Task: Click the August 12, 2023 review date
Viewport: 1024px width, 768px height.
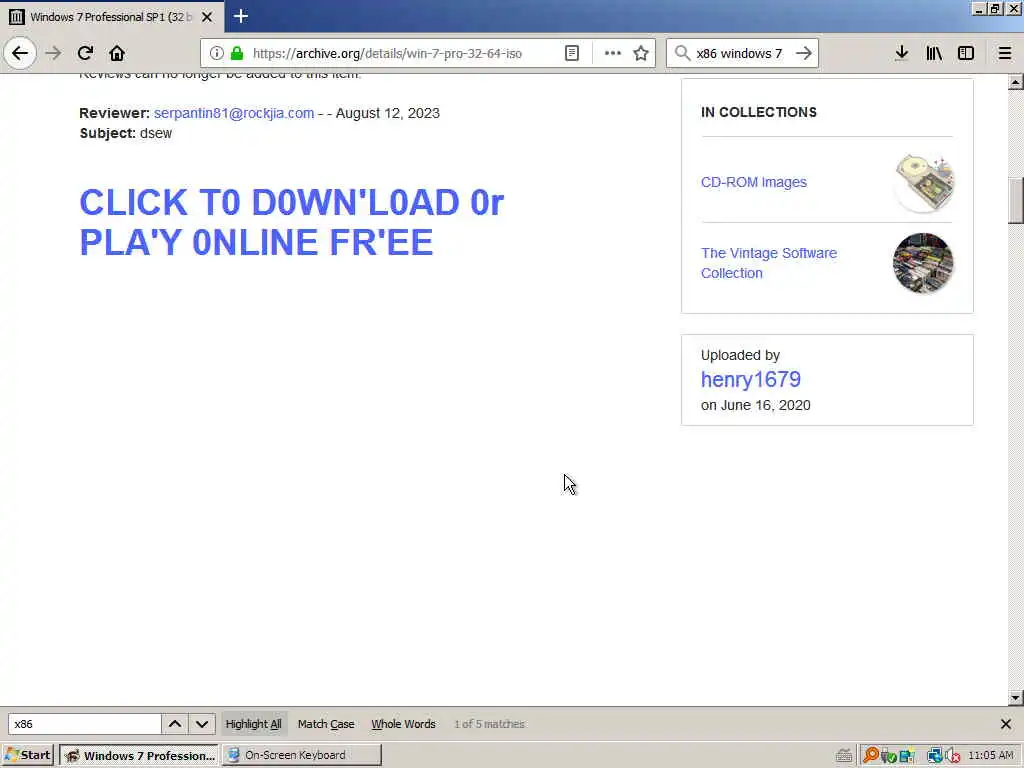Action: click(387, 113)
